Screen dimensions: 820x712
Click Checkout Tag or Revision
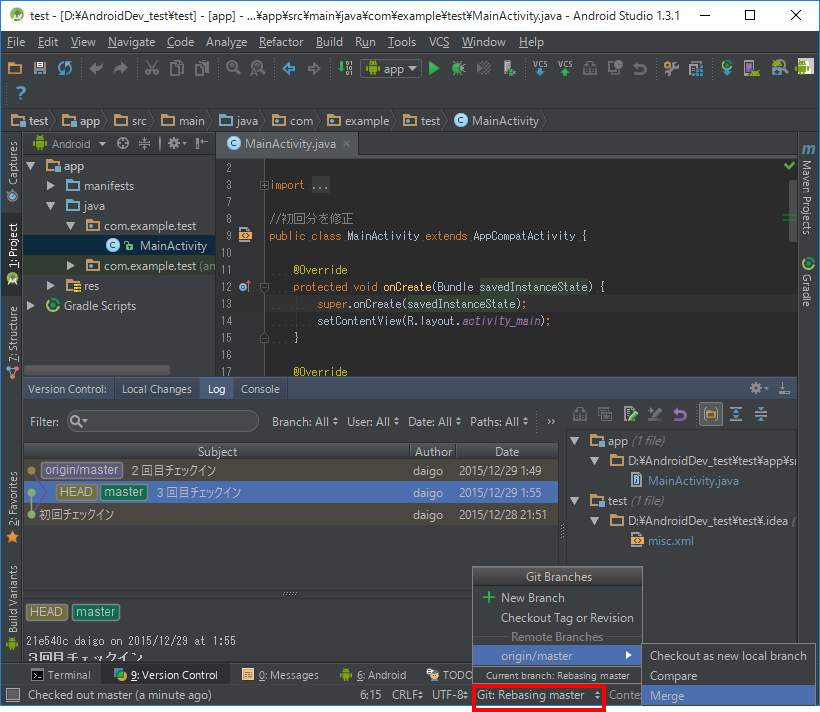557,618
